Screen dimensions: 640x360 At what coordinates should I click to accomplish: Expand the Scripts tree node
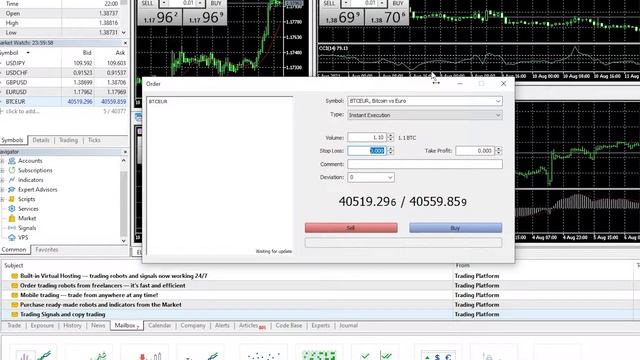point(2,199)
